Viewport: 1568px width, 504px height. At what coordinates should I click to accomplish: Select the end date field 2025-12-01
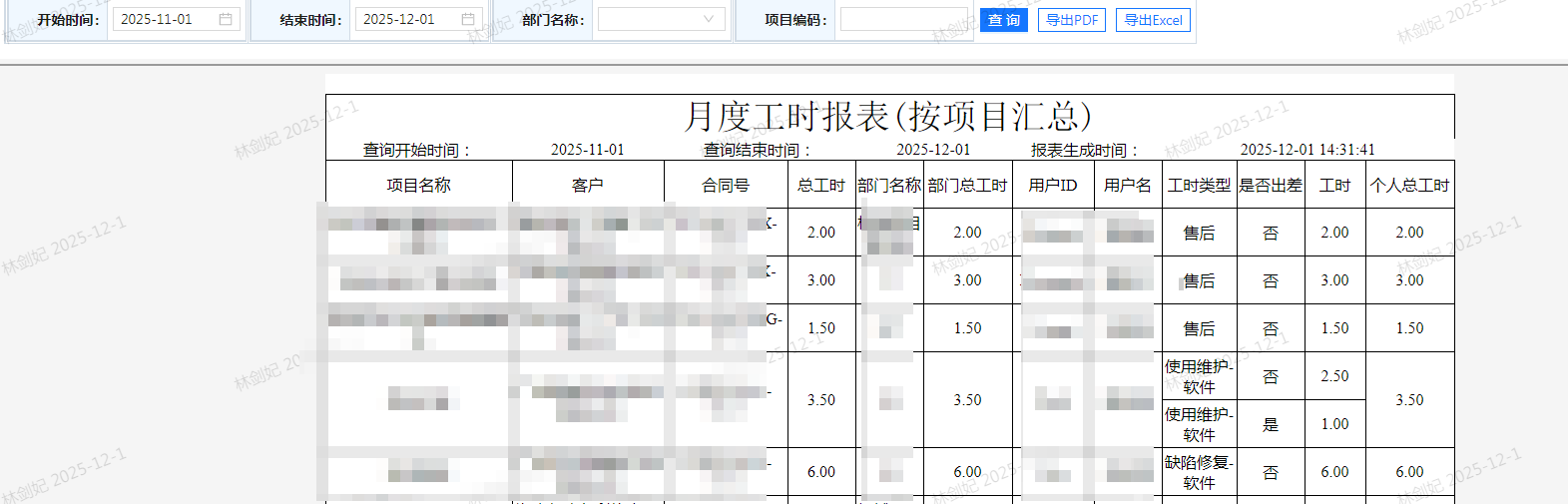(x=419, y=19)
